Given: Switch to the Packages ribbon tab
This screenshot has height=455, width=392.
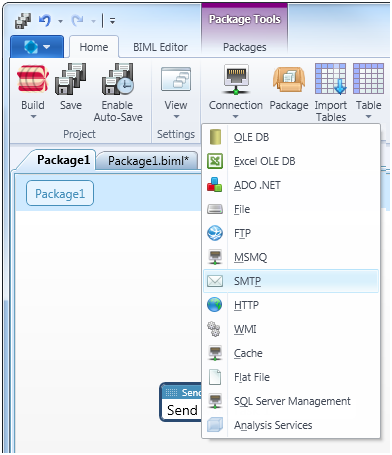Looking at the screenshot, I should 245,47.
